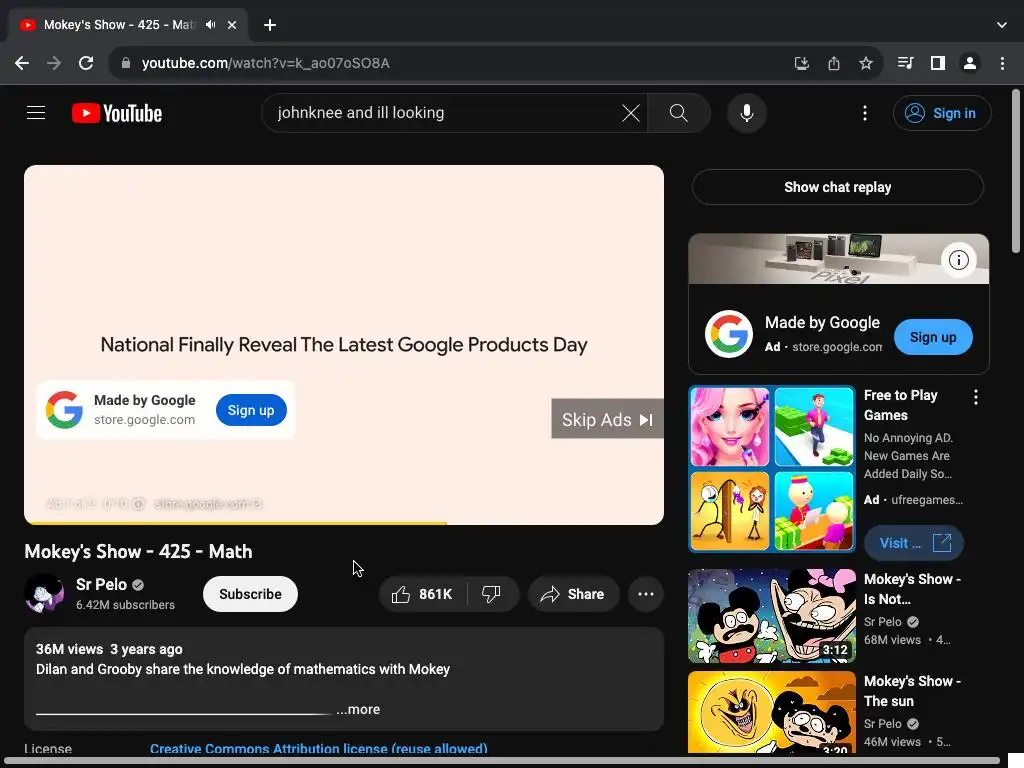
Task: Open Sr Pelo channel avatar
Action: pos(44,594)
